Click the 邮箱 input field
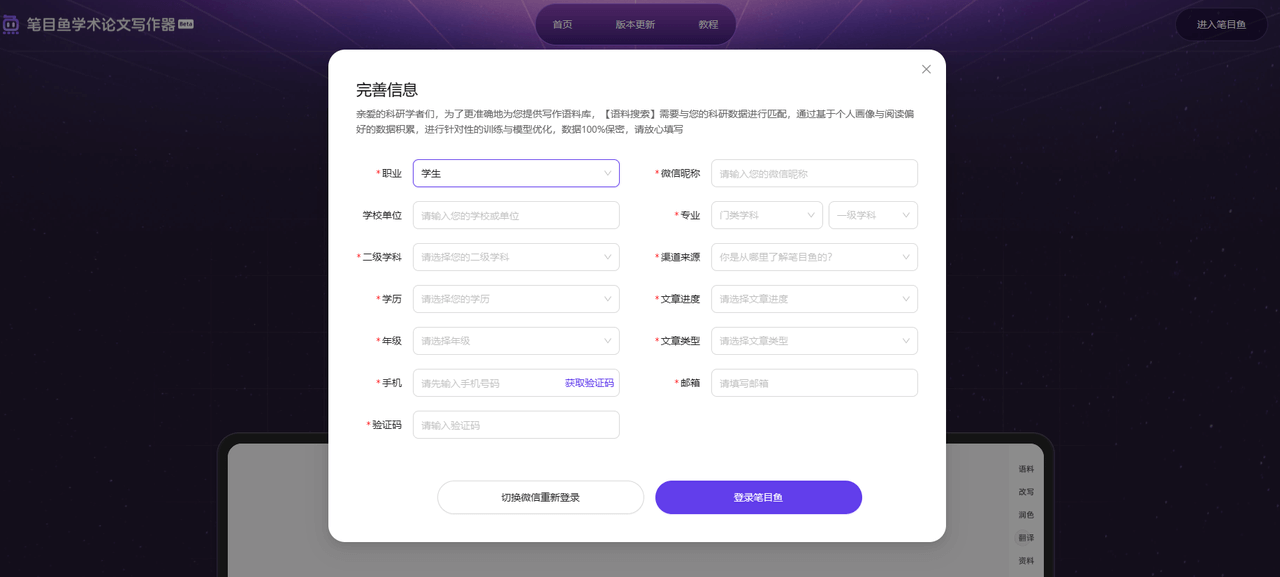Screen dimensions: 1280x577 814,383
